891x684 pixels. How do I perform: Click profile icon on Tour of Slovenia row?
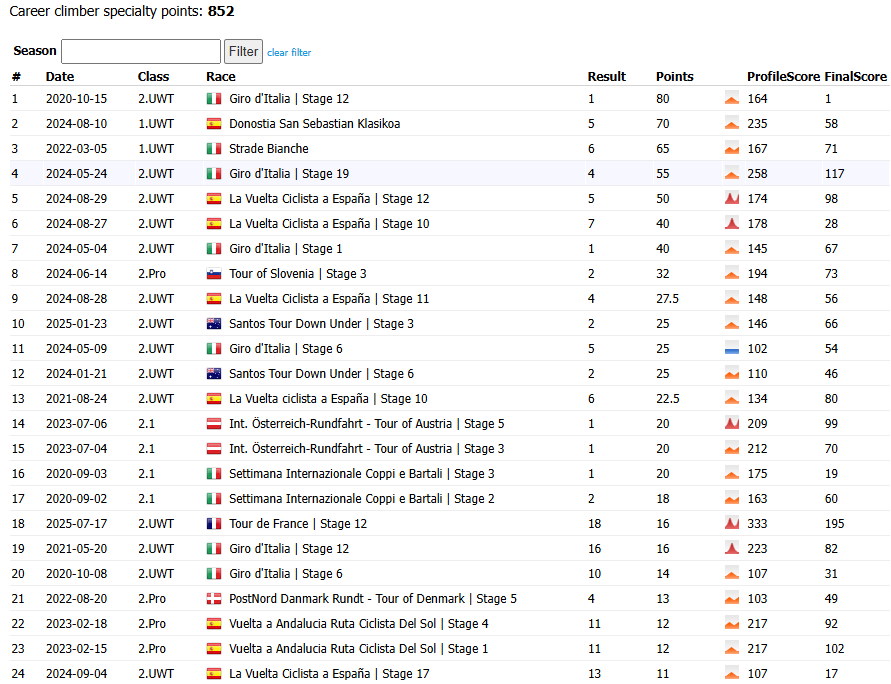[x=732, y=273]
